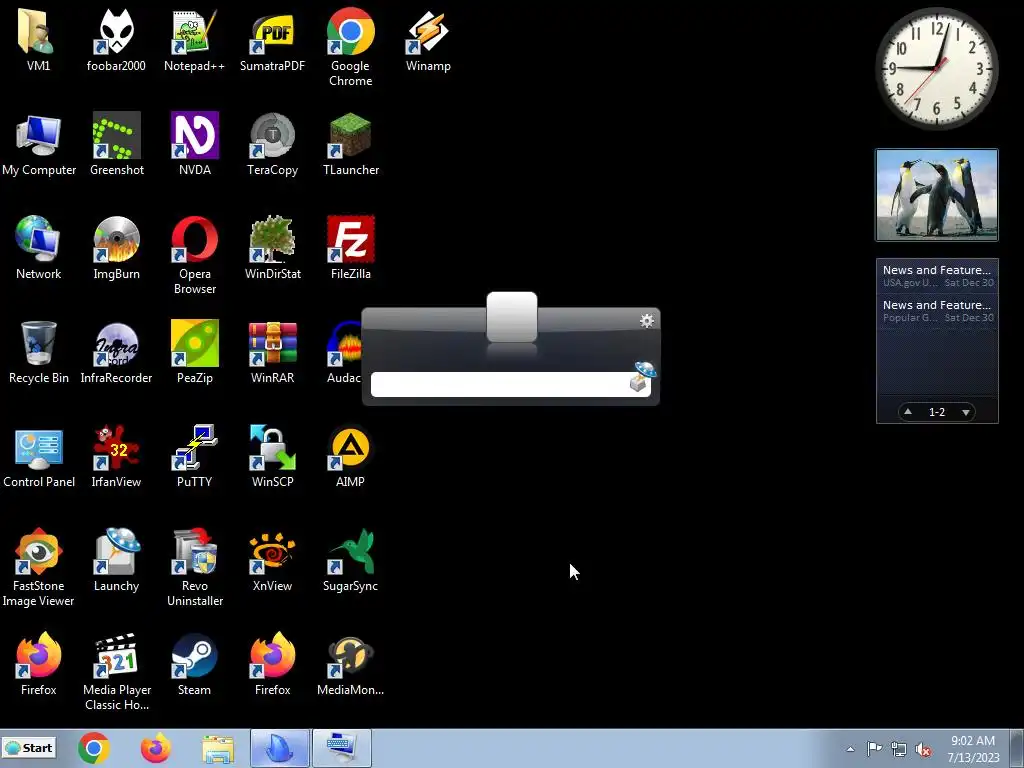Screen dimensions: 1024x768
Task: Switch to the blue feather taskbar app
Action: click(x=280, y=748)
